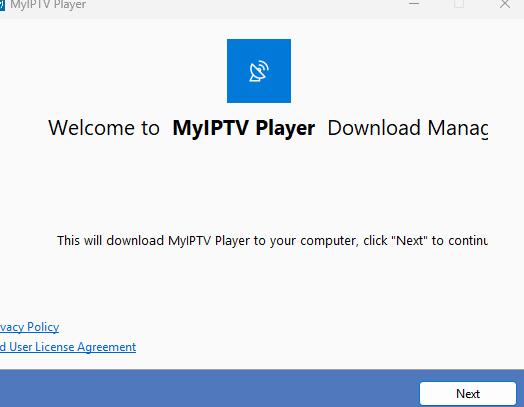This screenshot has width=524, height=407.
Task: Click the 'Welcome to MyIPTV Player' heading
Action: (268, 128)
